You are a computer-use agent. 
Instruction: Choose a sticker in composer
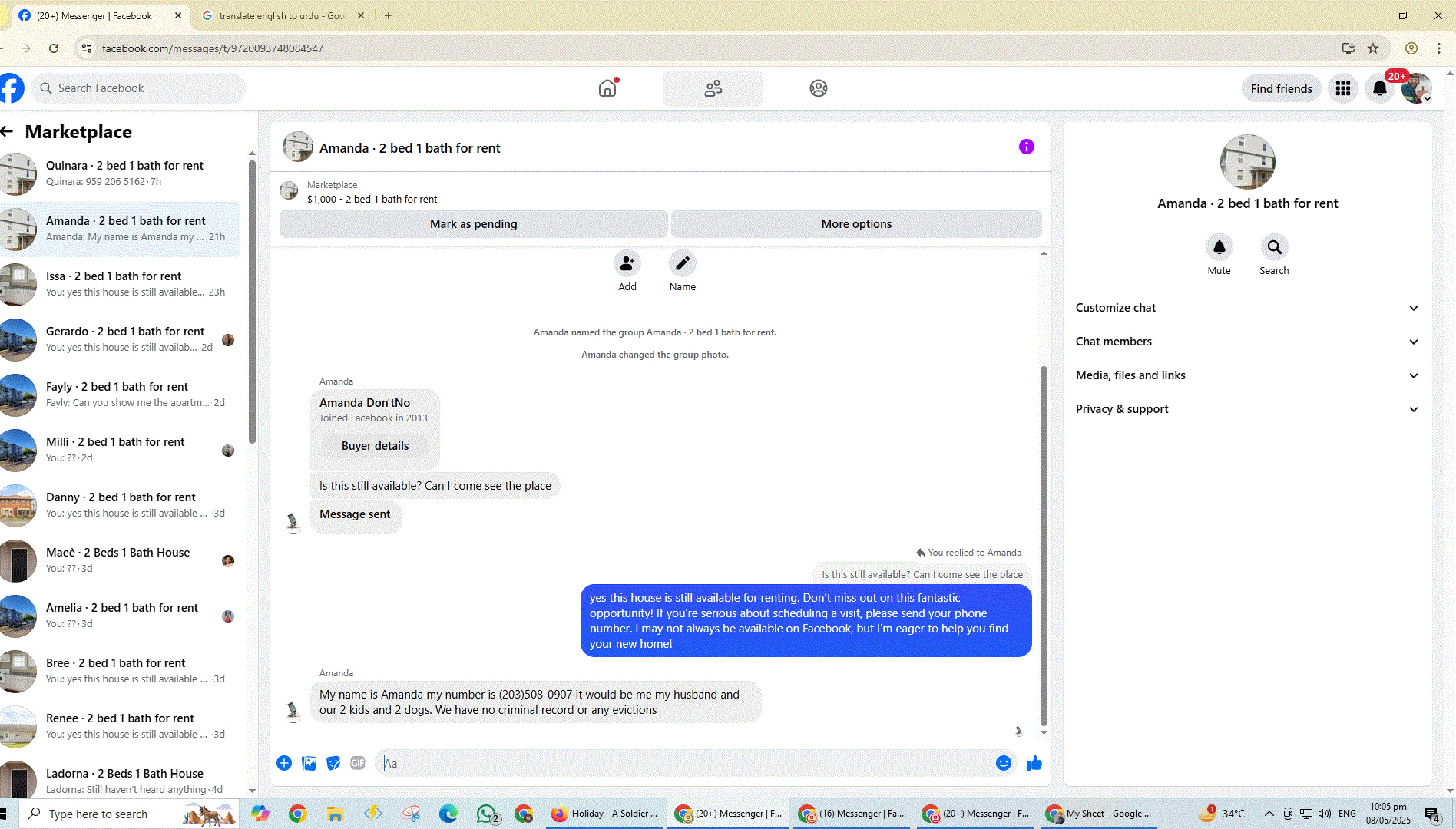(x=333, y=763)
